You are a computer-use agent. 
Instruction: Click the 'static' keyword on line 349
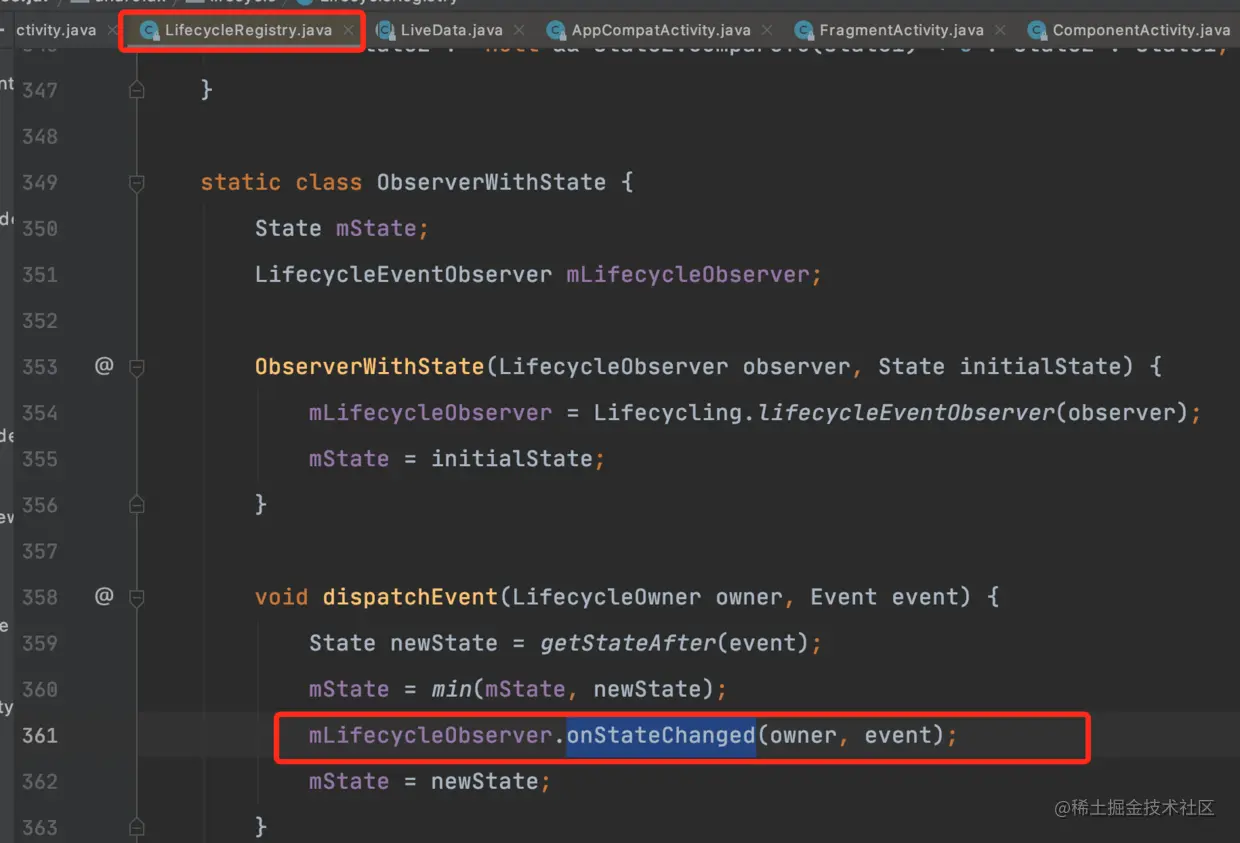241,182
